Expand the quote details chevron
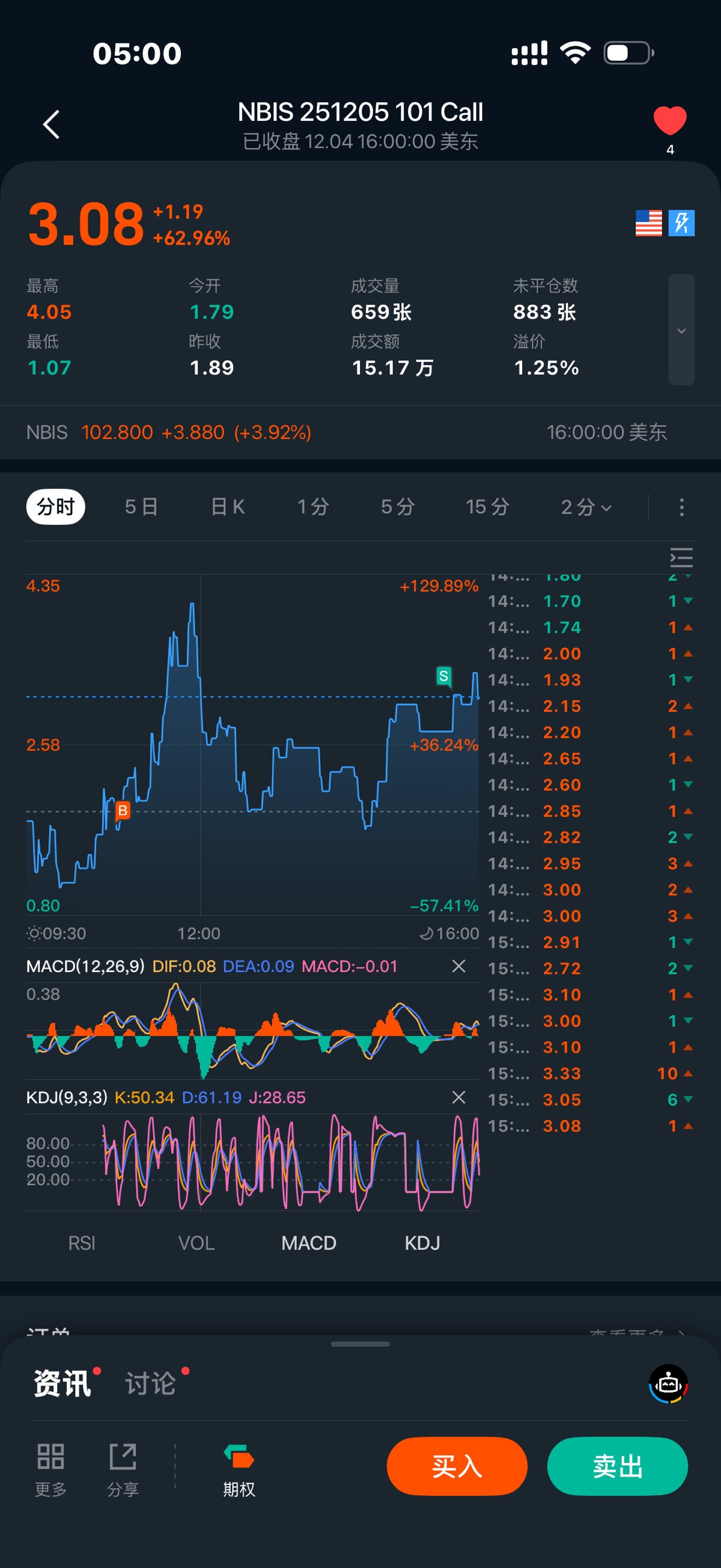721x1568 pixels. (x=681, y=330)
